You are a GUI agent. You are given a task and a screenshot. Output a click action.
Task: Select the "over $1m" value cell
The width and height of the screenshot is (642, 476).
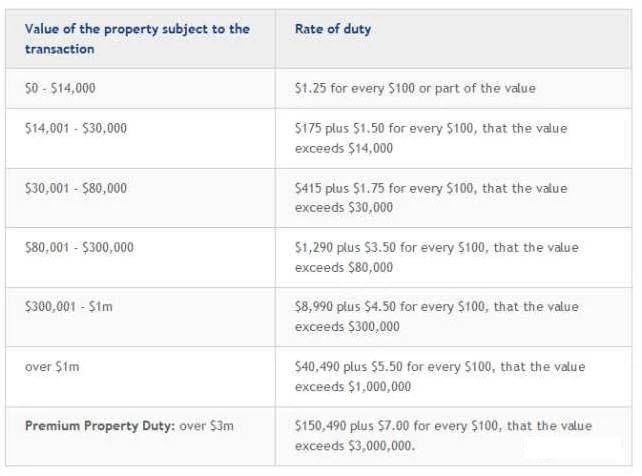coord(52,367)
